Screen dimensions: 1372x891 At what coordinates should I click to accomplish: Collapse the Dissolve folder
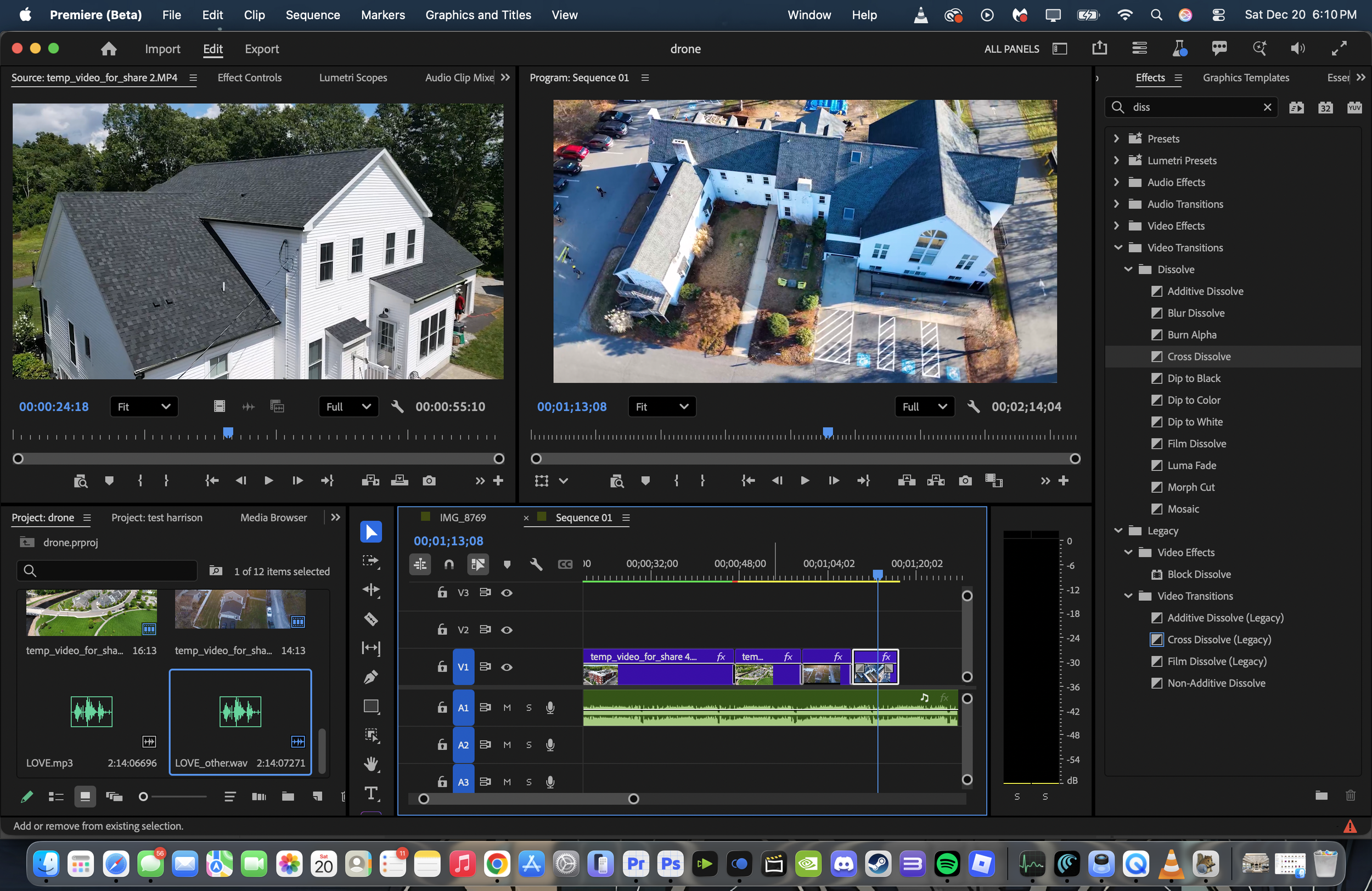pyautogui.click(x=1127, y=269)
